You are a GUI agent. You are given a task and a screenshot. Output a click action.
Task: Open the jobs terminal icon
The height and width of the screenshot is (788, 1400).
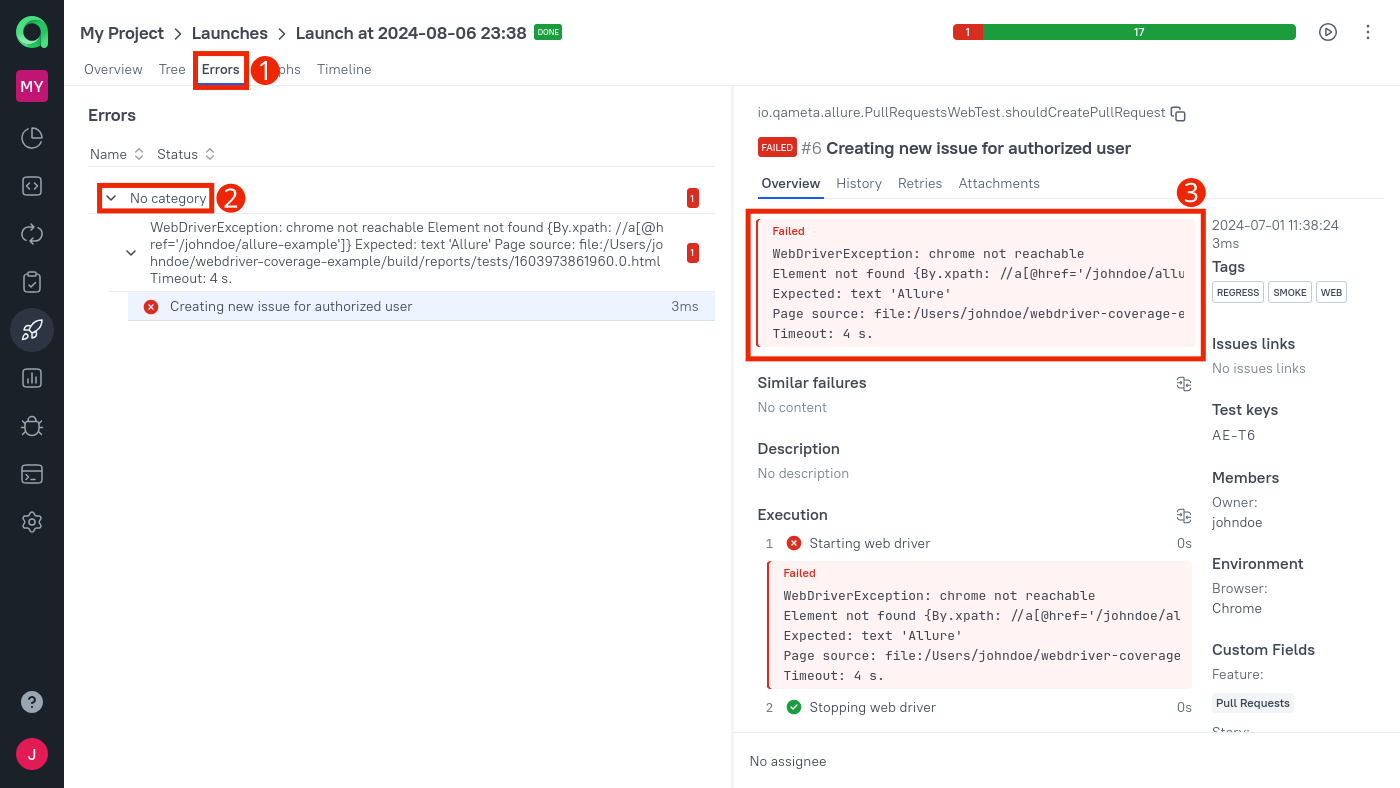pyautogui.click(x=32, y=474)
